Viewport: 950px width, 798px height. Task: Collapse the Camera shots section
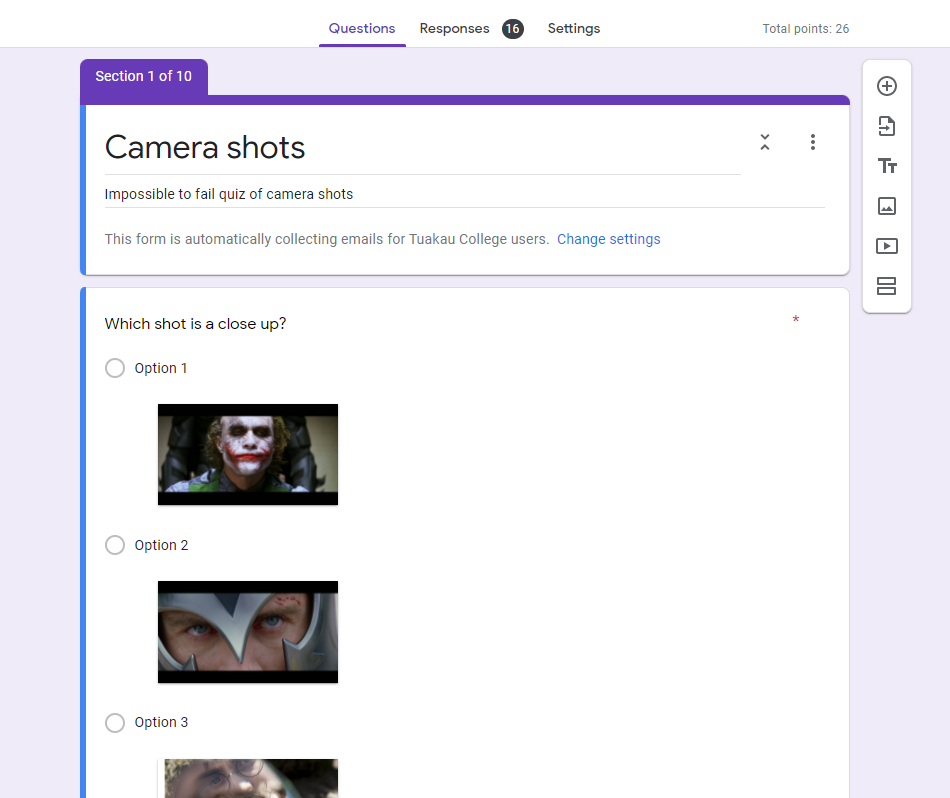pyautogui.click(x=765, y=142)
